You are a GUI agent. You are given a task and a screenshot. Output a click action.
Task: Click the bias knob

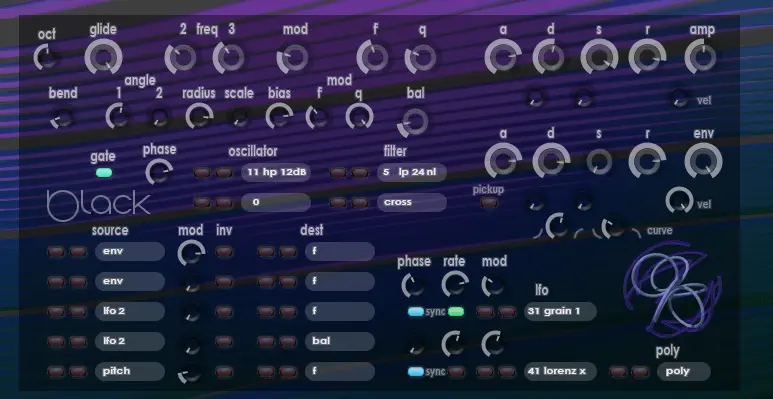click(x=280, y=117)
